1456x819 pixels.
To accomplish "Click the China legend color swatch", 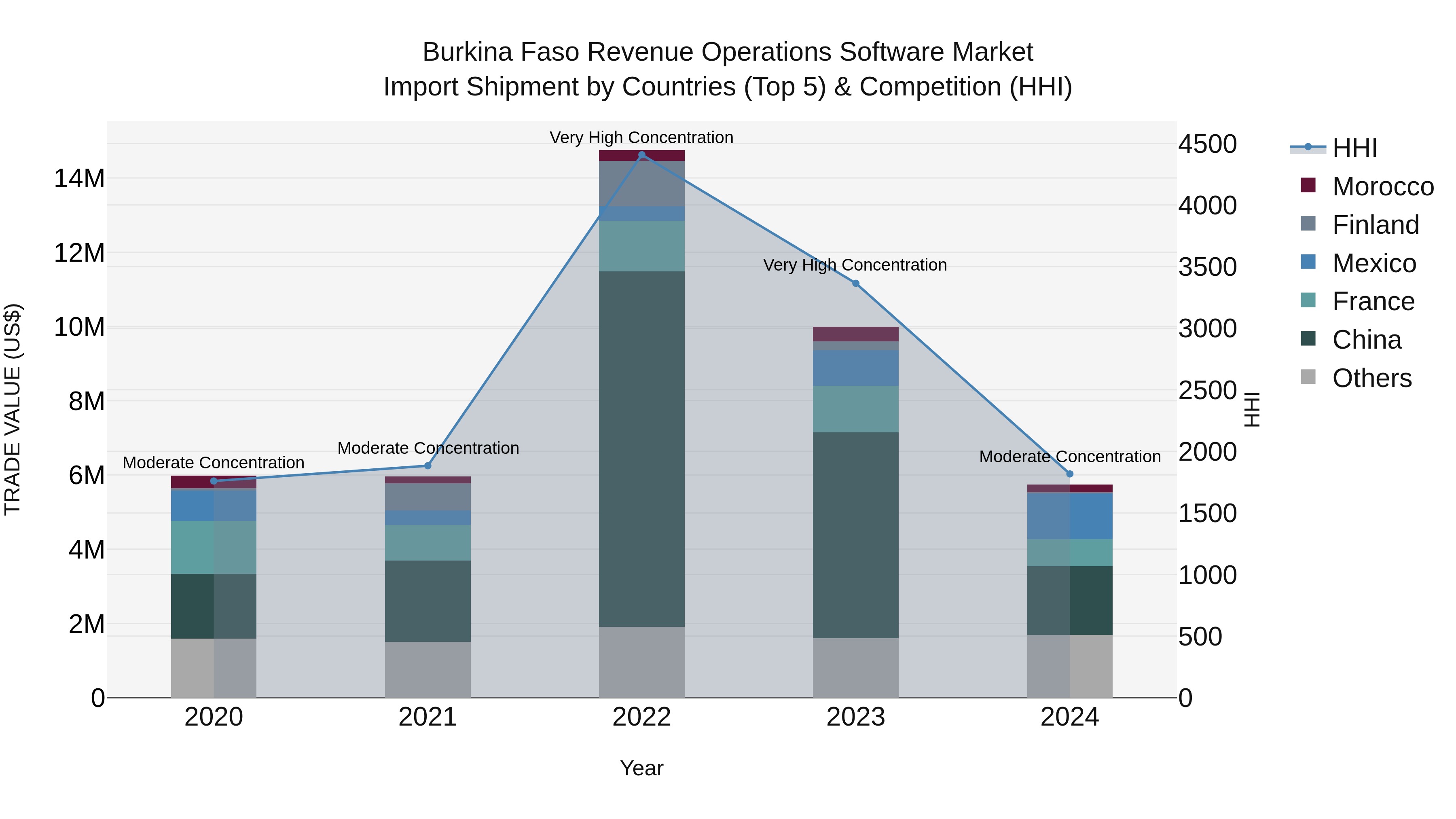I will (x=1308, y=339).
